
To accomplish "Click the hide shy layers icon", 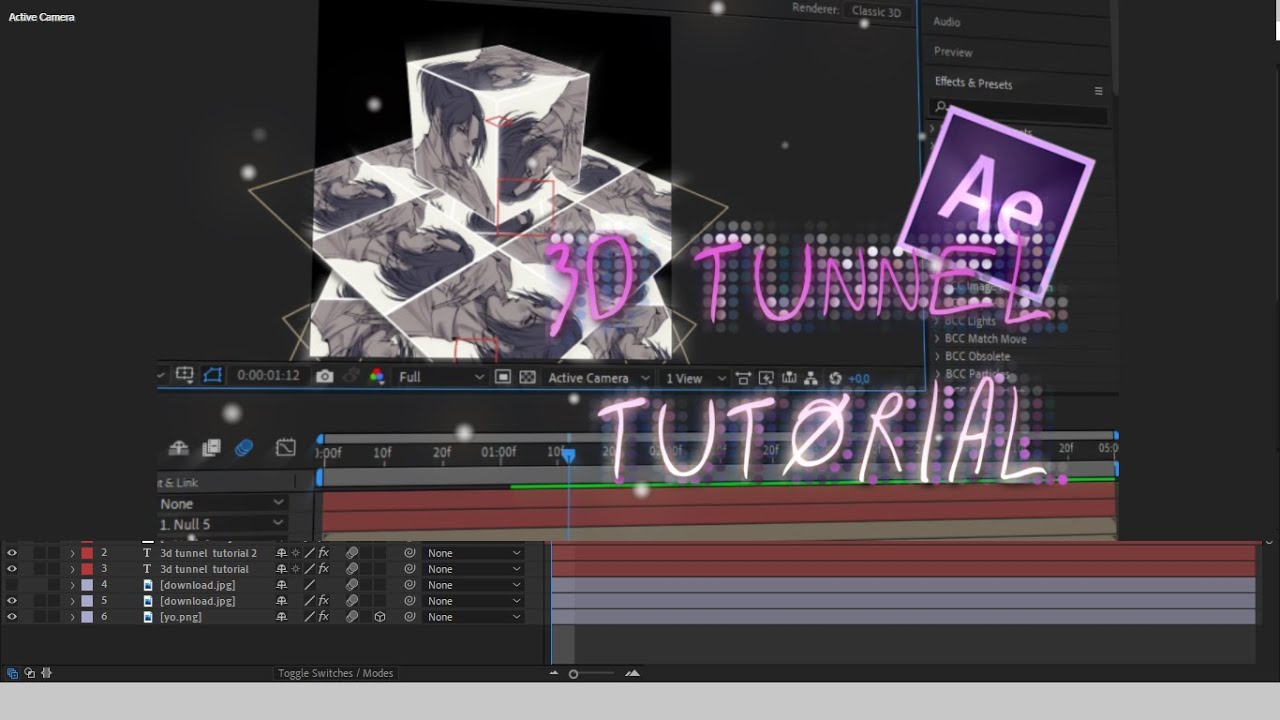I will 179,447.
